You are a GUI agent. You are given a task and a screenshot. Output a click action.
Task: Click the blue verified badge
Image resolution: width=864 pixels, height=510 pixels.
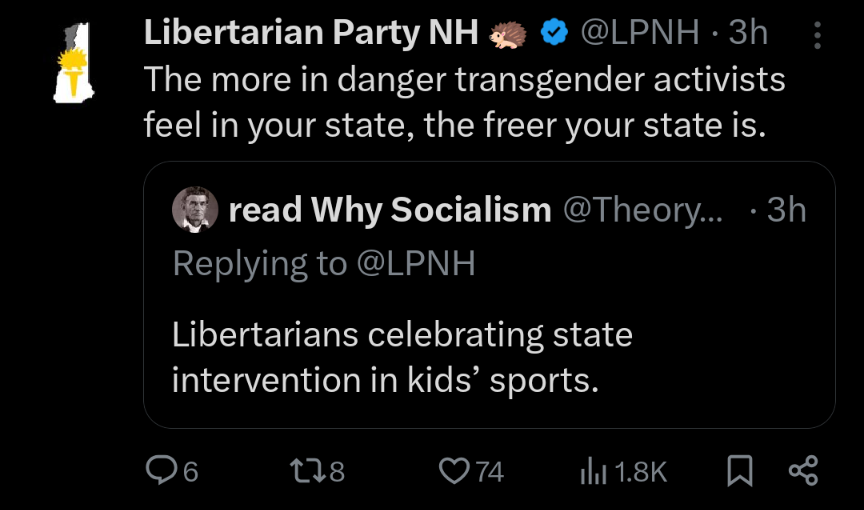[553, 33]
